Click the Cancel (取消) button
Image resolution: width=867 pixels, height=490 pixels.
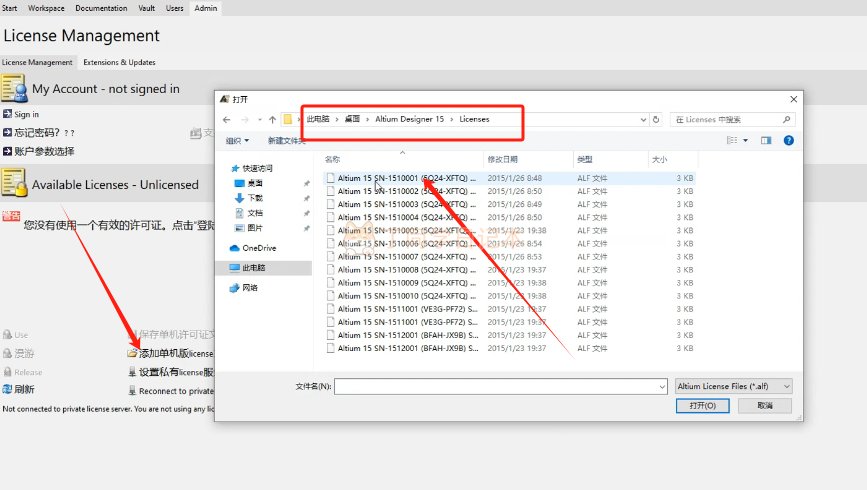765,406
